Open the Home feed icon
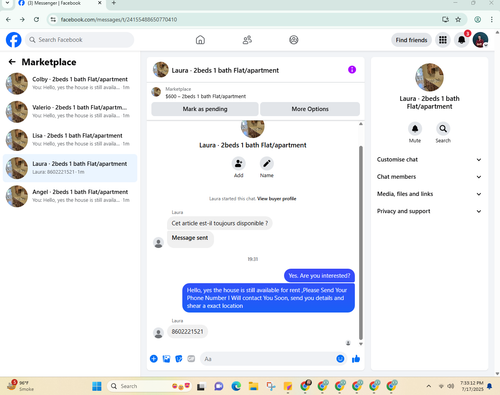 pos(200,40)
